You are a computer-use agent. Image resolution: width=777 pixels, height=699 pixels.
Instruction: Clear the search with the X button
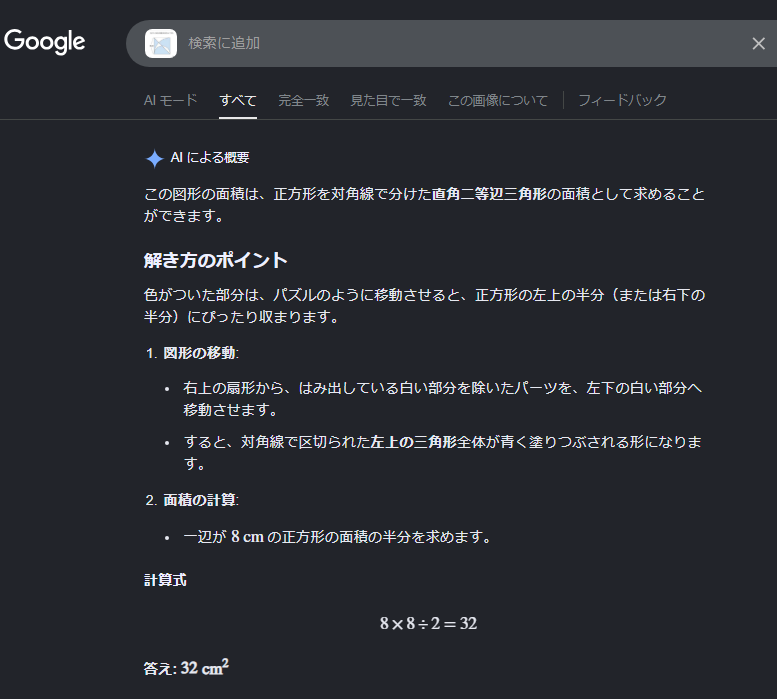[x=758, y=43]
